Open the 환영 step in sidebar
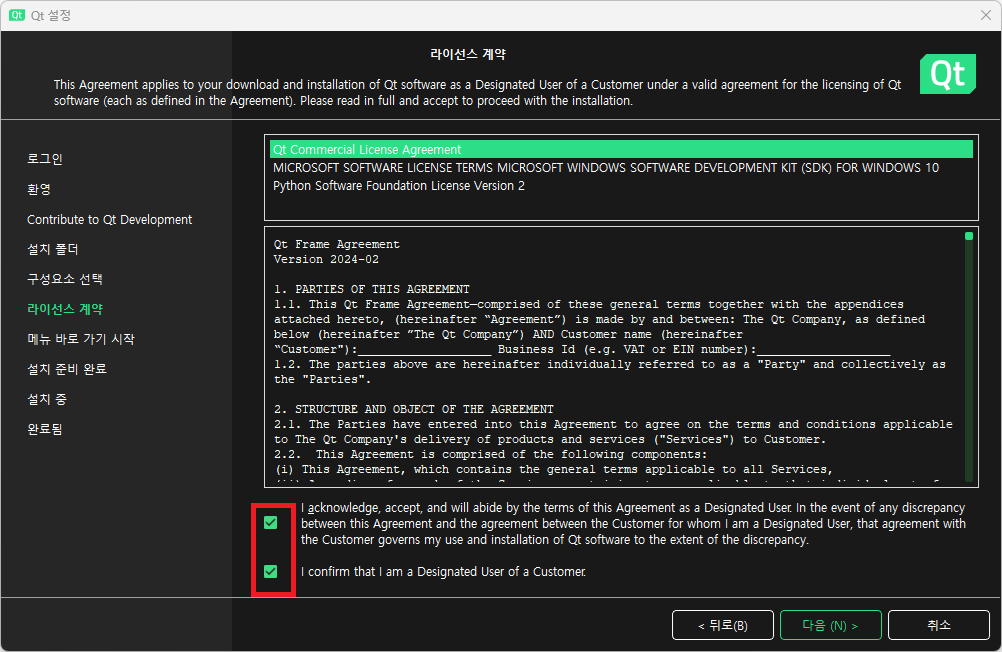 tap(39, 189)
